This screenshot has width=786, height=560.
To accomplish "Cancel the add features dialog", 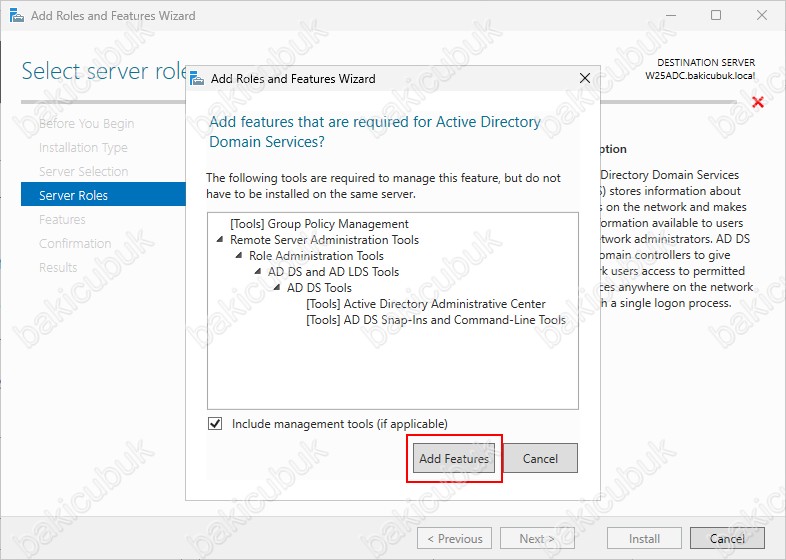I will [540, 458].
